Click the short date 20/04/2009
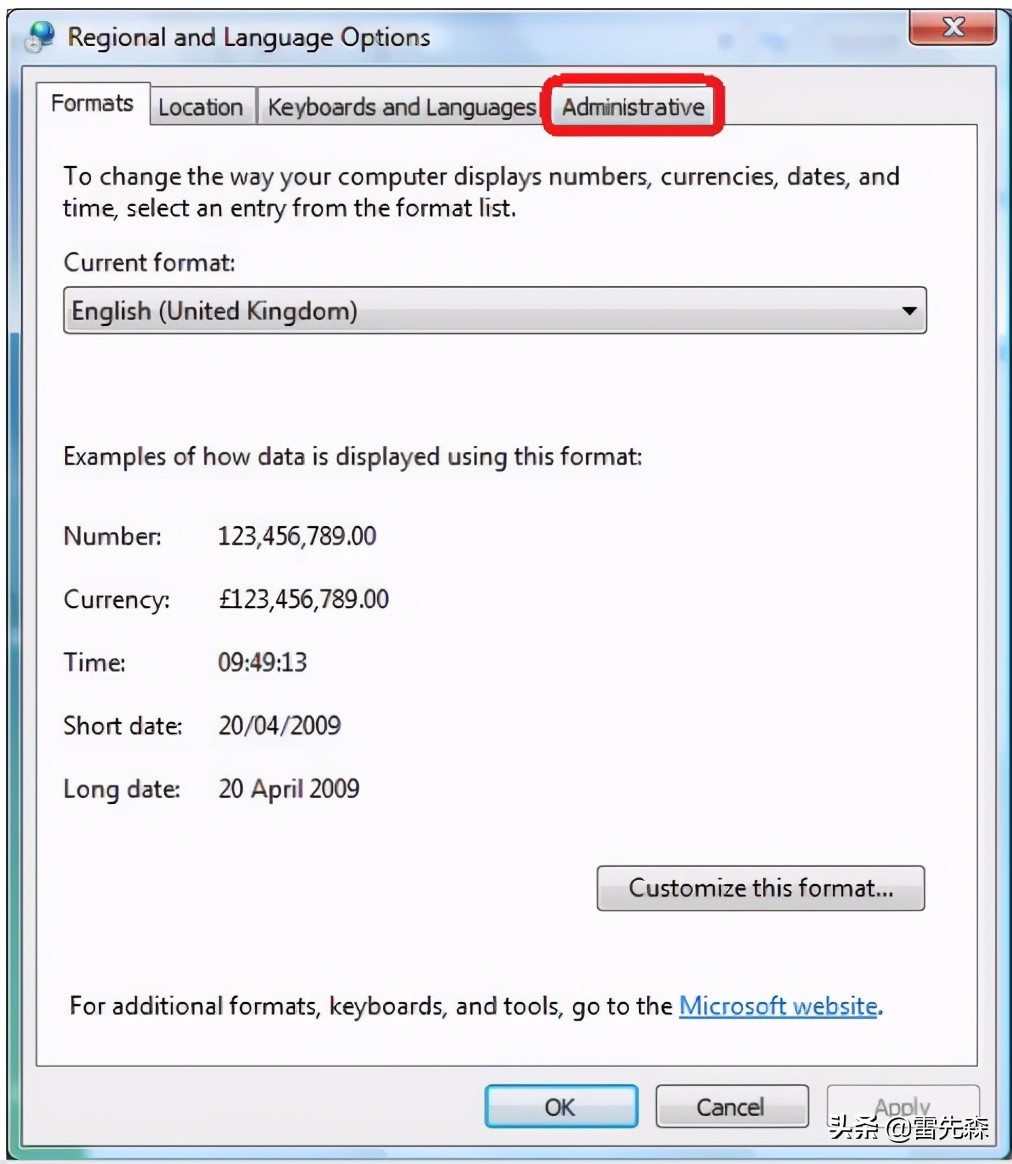This screenshot has height=1164, width=1012. click(x=279, y=725)
